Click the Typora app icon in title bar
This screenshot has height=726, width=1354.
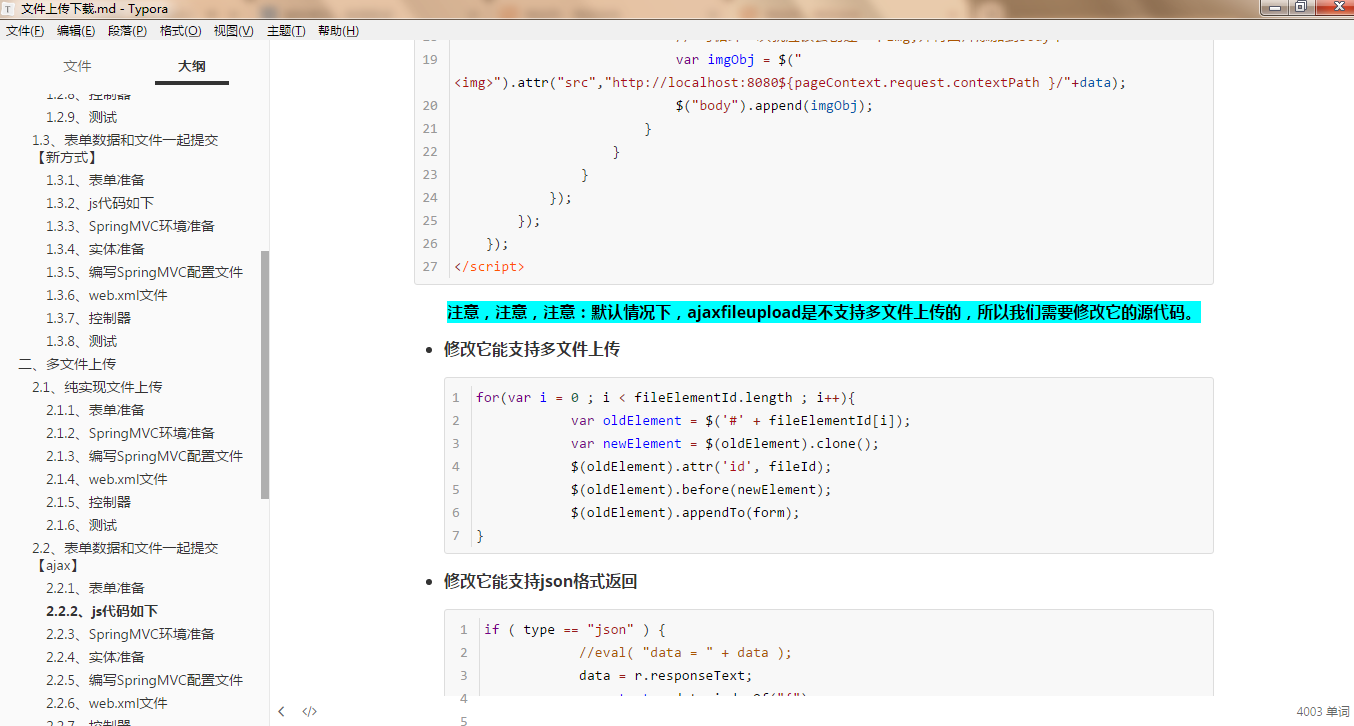click(x=8, y=8)
